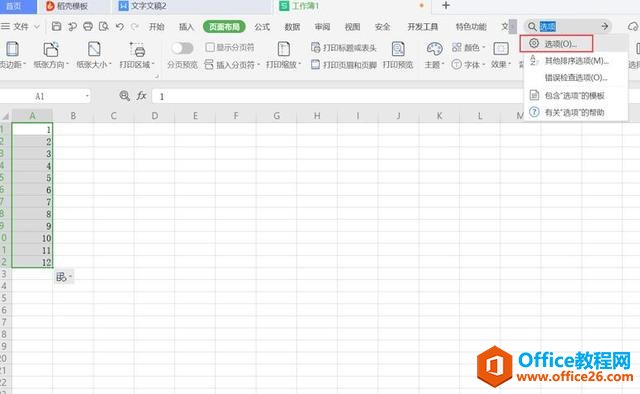This screenshot has height=394, width=640.
Task: Click the paste options icon below data
Action: [64, 277]
